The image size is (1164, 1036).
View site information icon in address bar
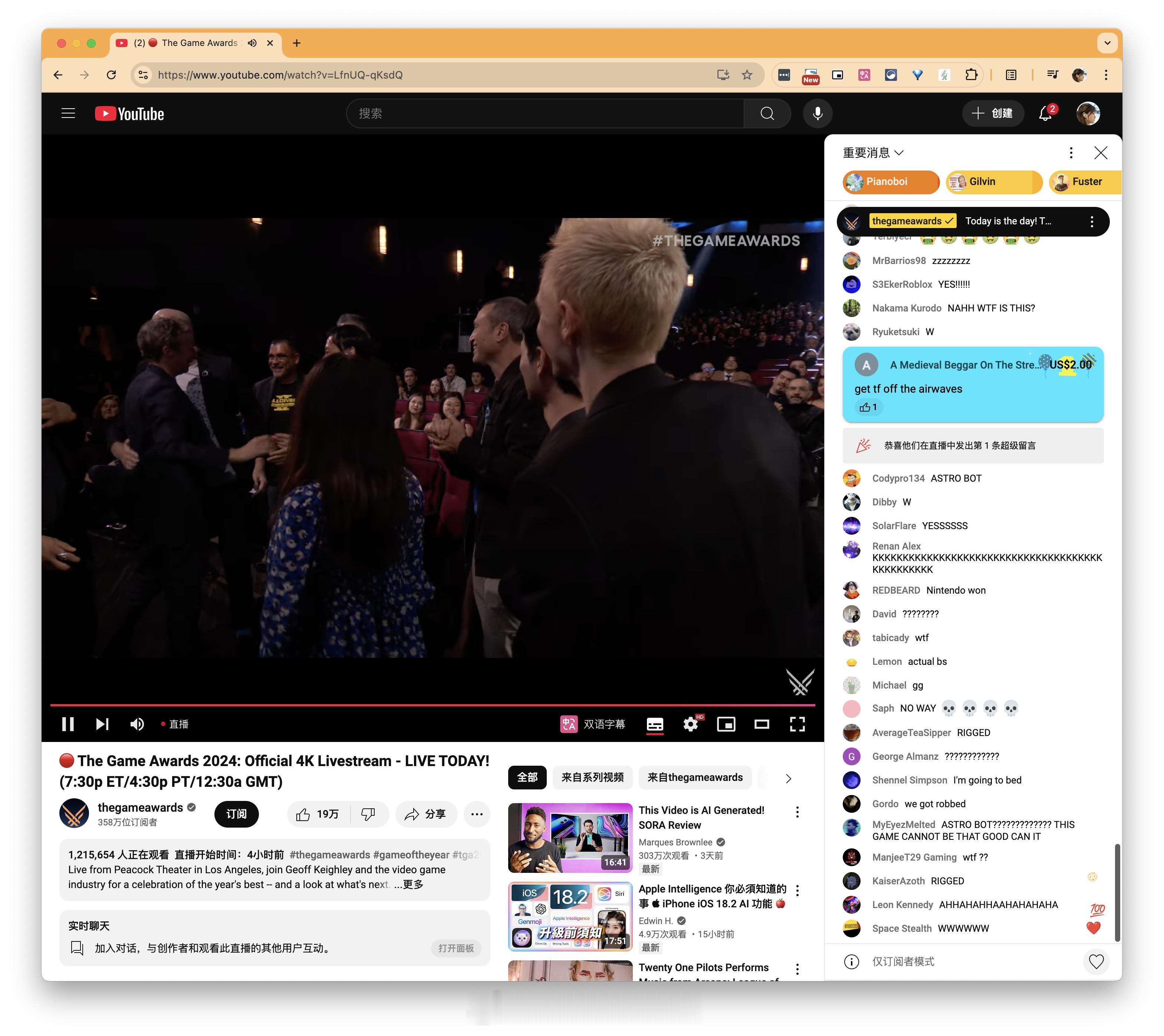(x=144, y=75)
